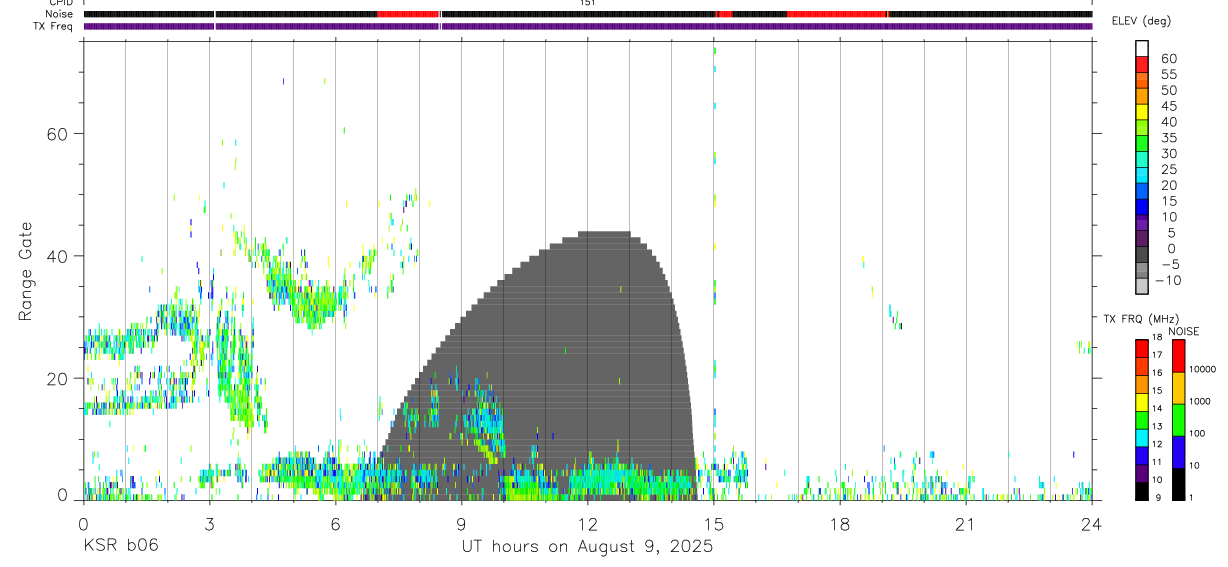Image resolution: width=1228 pixels, height=567 pixels.
Task: Pick the green ELEV swatch between 35 and 30
Action: pyautogui.click(x=1142, y=145)
